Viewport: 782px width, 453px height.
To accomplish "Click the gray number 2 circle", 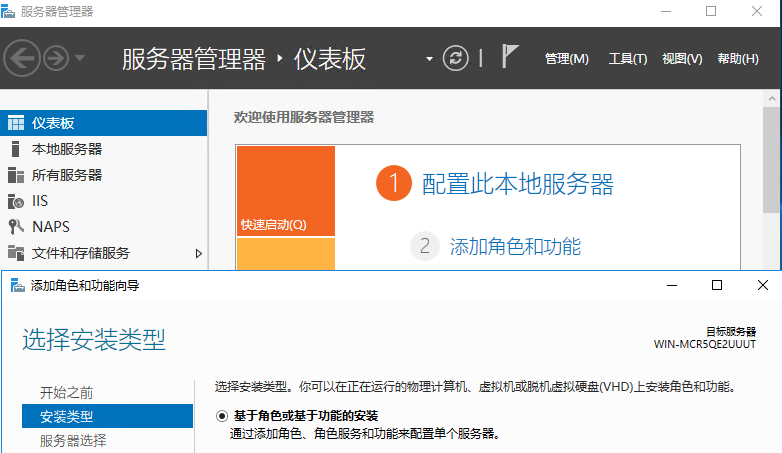I will (424, 246).
